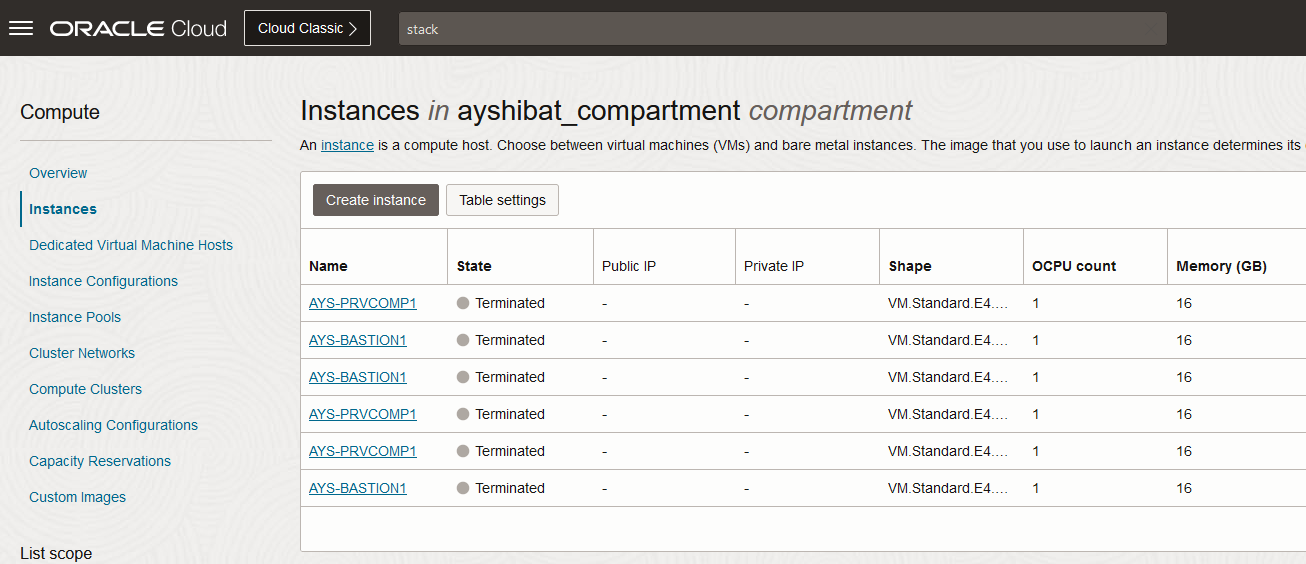Open Instance Pools page
Image resolution: width=1306 pixels, height=564 pixels.
tap(75, 317)
